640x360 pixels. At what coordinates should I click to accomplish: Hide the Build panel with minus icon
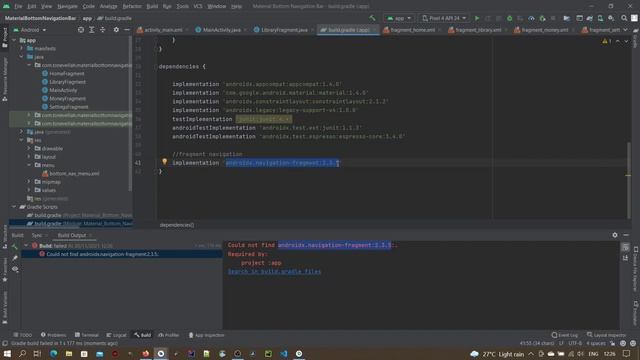point(626,235)
